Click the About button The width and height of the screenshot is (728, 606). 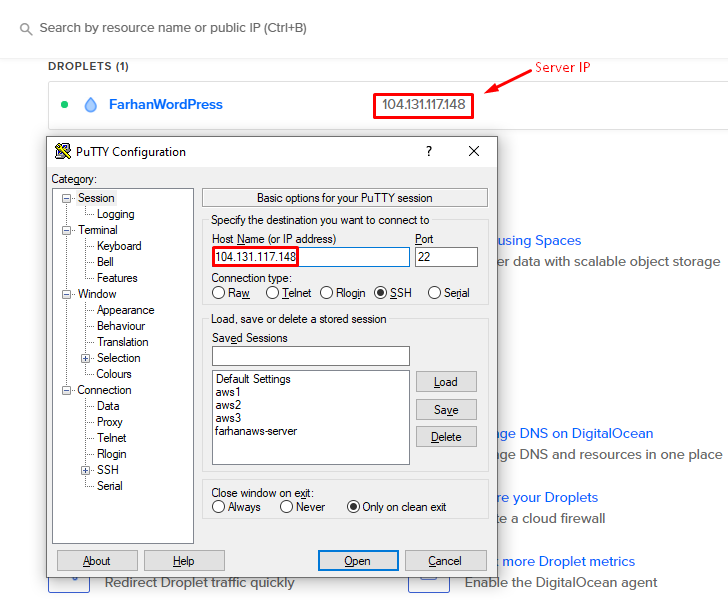pos(97,560)
